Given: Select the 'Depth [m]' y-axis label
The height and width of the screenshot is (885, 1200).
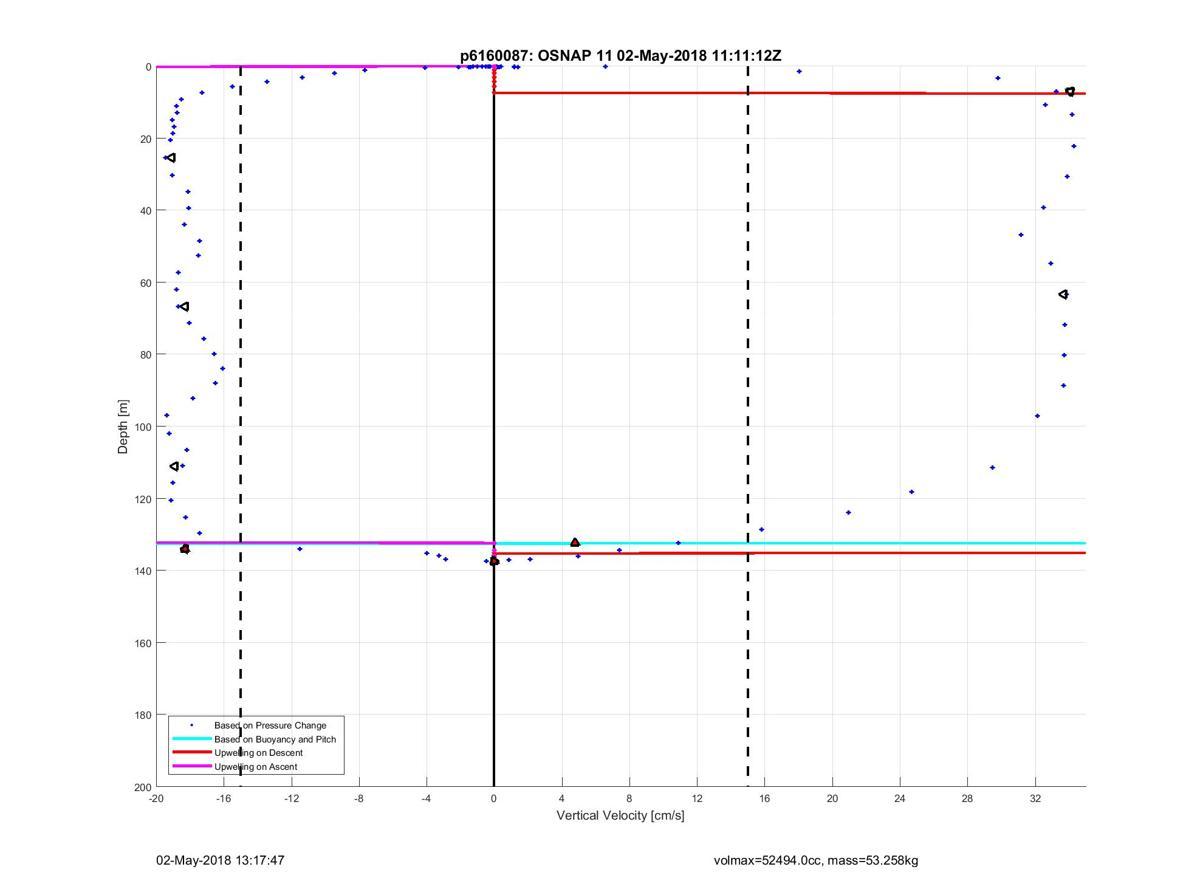Looking at the screenshot, I should pos(124,426).
